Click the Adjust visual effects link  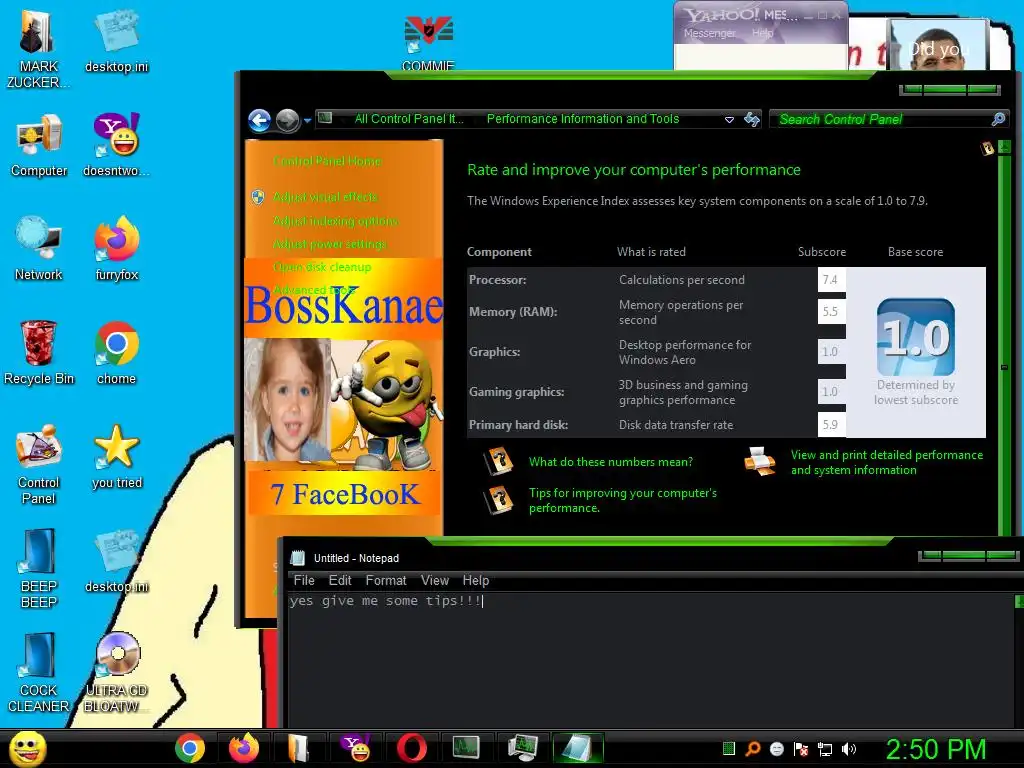325,197
